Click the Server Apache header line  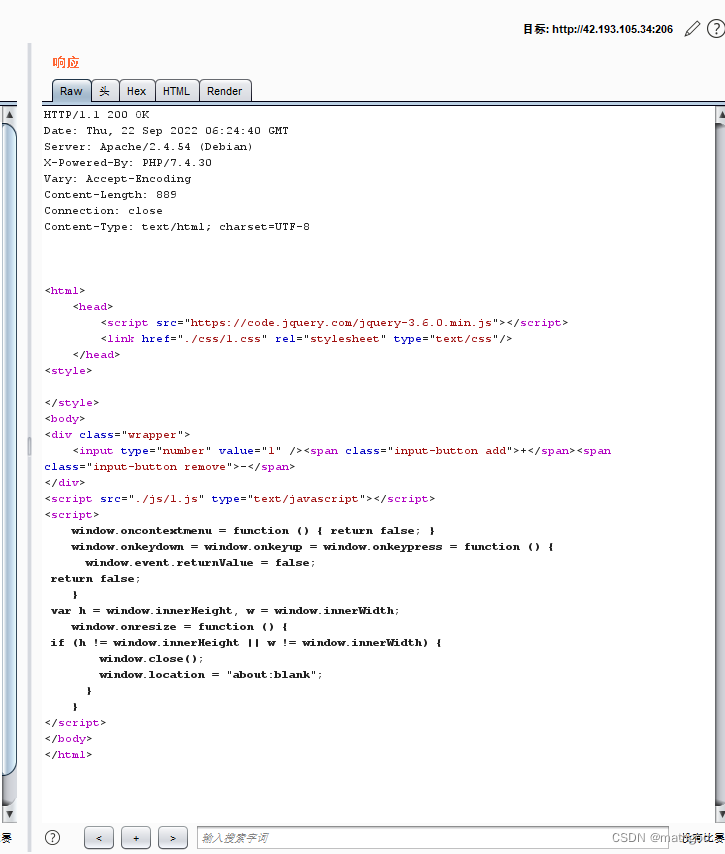(148, 147)
